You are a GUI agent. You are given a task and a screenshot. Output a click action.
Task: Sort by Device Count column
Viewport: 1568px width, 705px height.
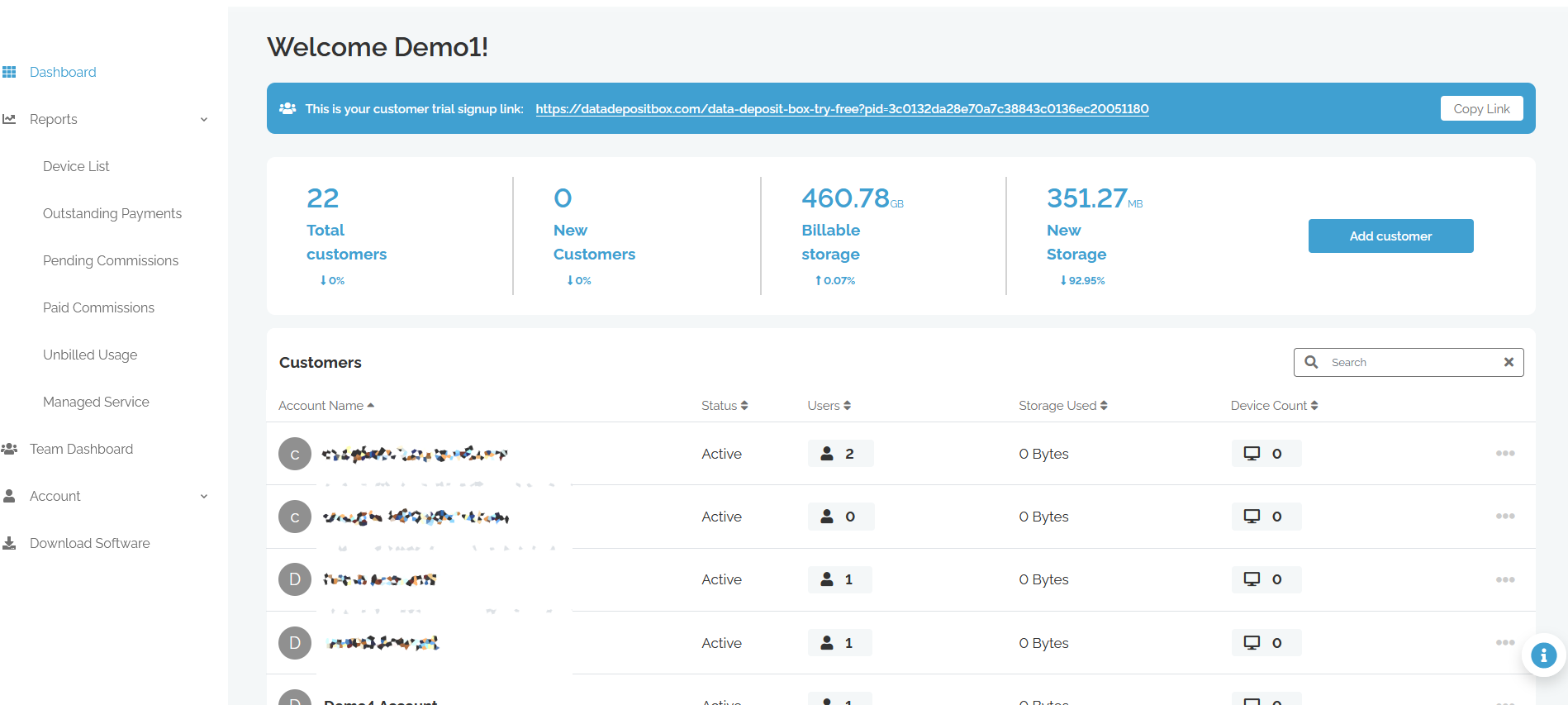click(1274, 405)
